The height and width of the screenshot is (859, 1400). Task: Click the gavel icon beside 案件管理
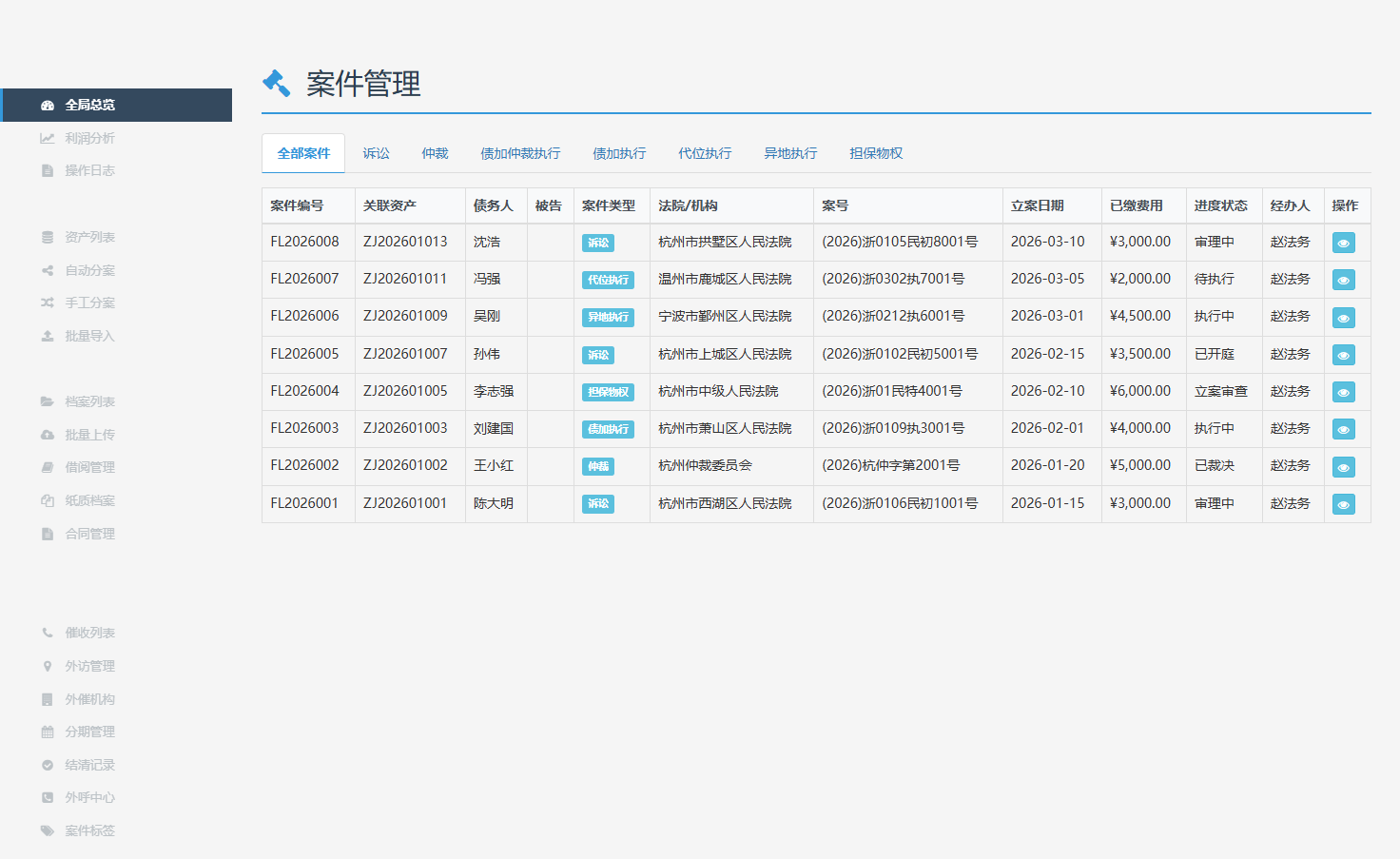277,84
